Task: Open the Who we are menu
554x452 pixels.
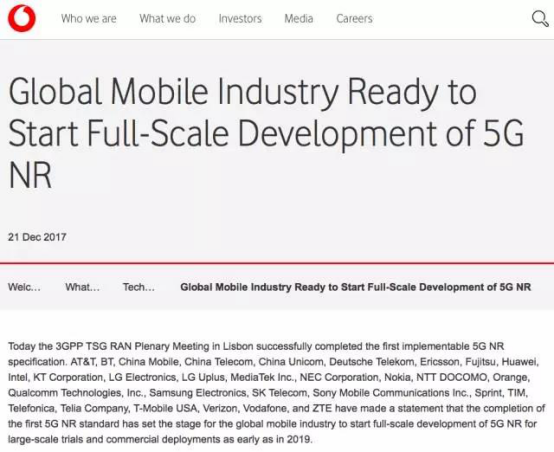Action: click(x=89, y=18)
